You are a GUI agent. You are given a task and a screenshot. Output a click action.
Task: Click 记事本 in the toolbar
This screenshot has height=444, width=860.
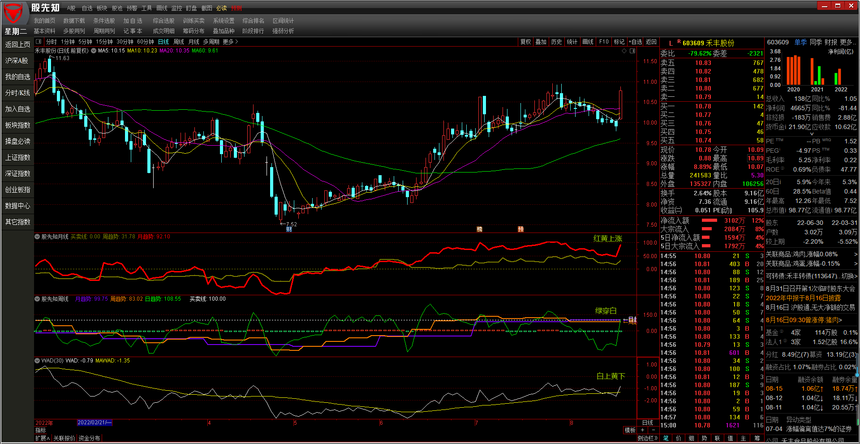pyautogui.click(x=133, y=31)
